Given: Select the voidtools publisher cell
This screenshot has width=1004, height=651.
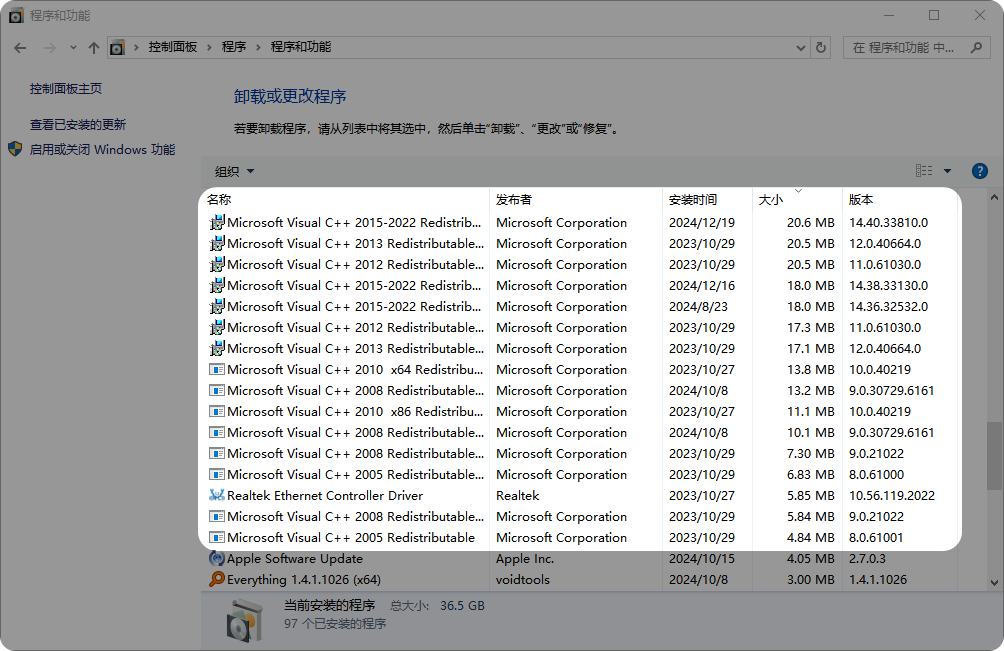Looking at the screenshot, I should click(522, 580).
